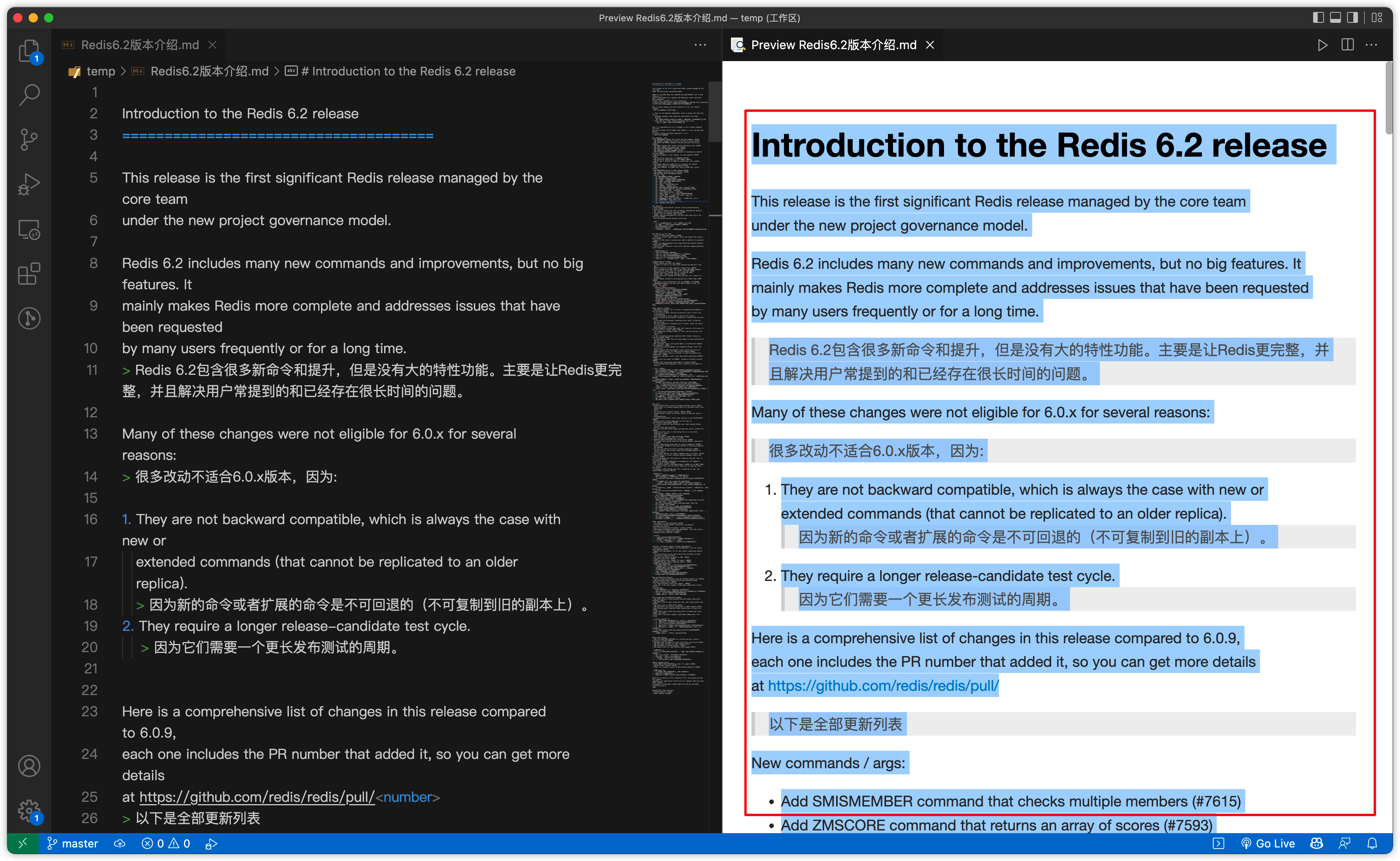Click blockquote '以下是全部更新列表' in preview
This screenshot has height=861, width=1400.
pyautogui.click(x=835, y=724)
